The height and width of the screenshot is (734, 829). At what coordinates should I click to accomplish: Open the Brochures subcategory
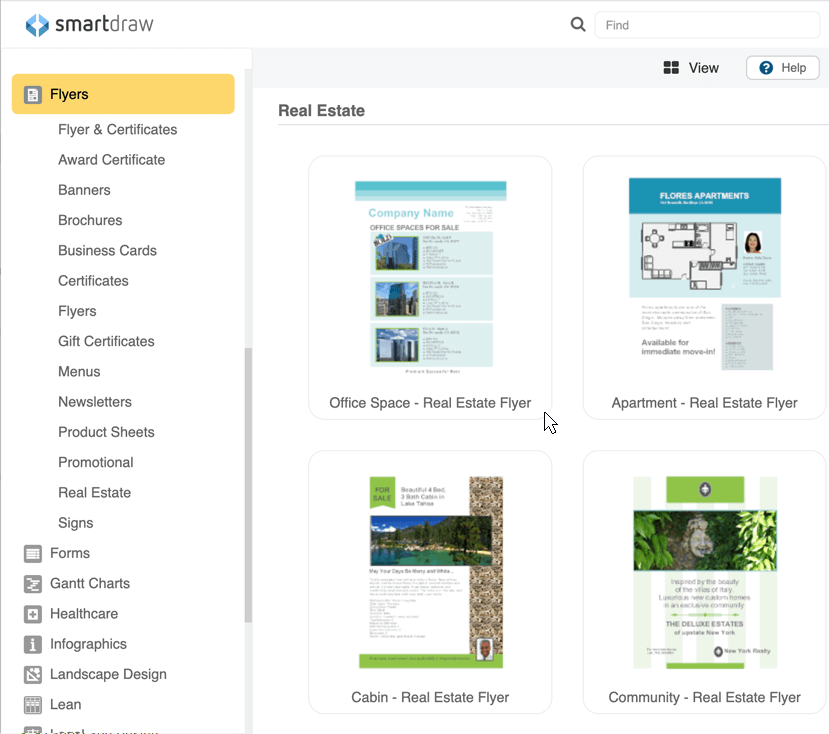(x=90, y=220)
